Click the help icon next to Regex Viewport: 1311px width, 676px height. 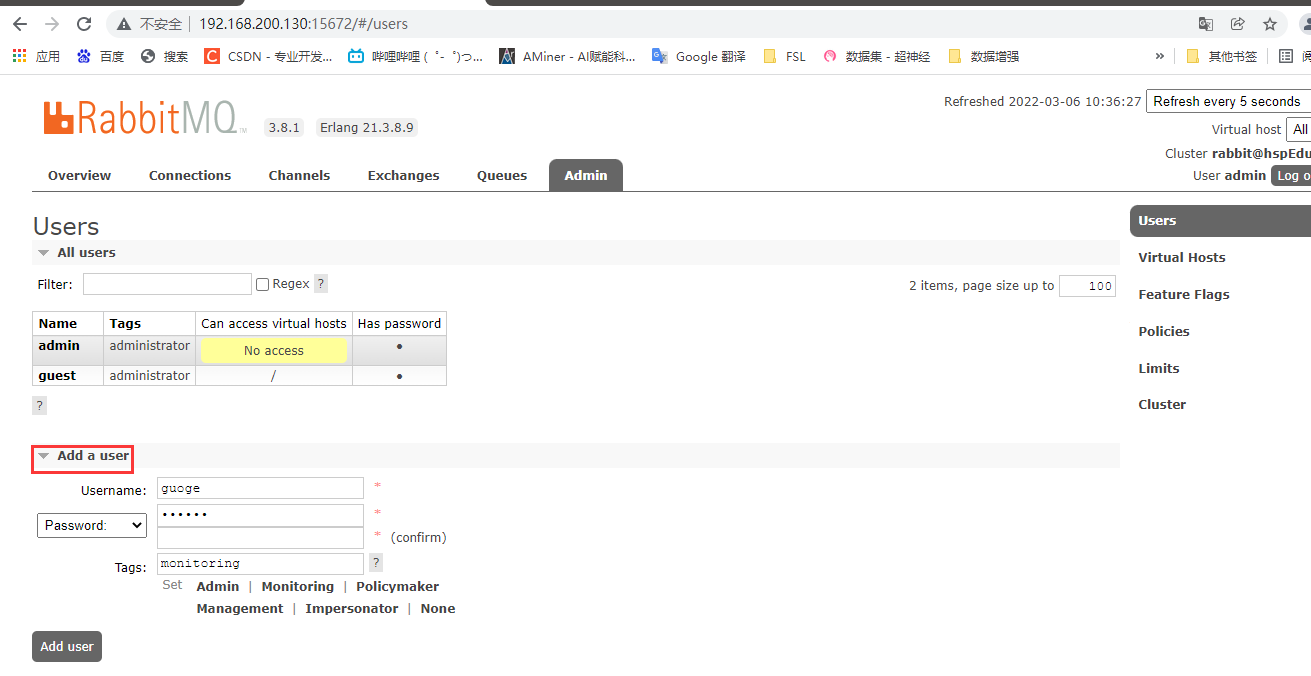coord(321,284)
